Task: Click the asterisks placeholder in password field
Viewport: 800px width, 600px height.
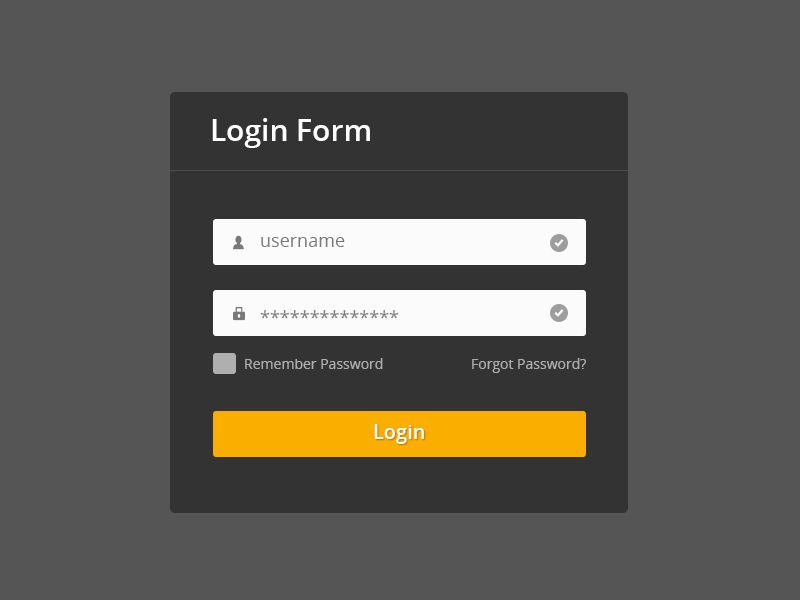Action: pos(329,314)
